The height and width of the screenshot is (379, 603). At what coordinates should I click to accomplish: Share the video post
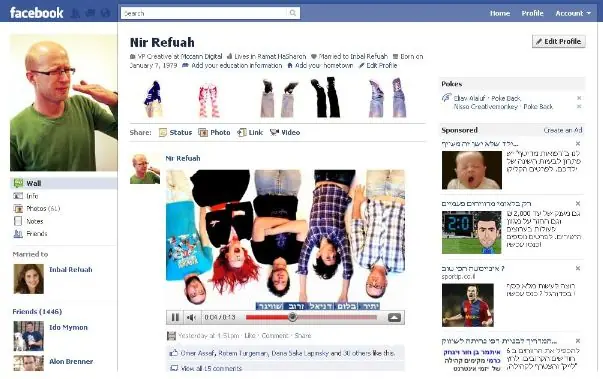pos(303,336)
